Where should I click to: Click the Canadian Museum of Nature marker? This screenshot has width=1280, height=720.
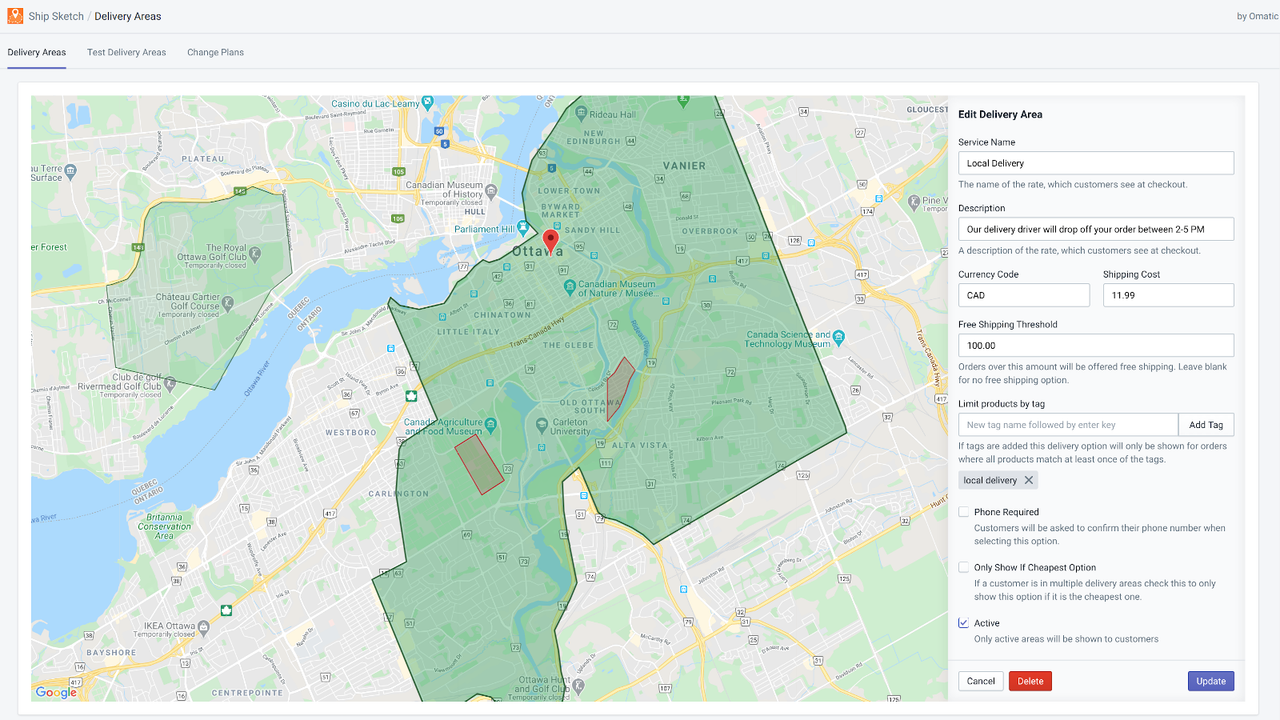click(x=570, y=287)
